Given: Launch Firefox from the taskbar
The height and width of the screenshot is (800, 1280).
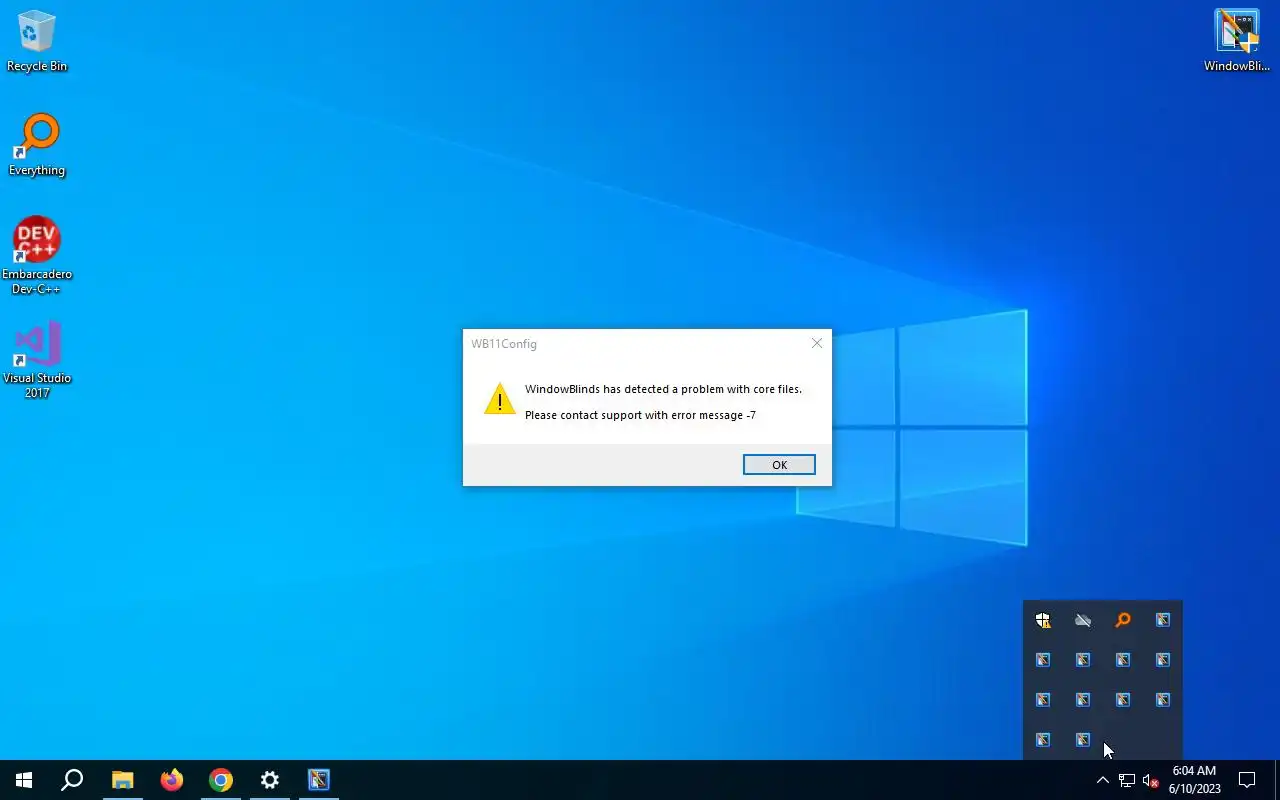Looking at the screenshot, I should click(x=172, y=780).
